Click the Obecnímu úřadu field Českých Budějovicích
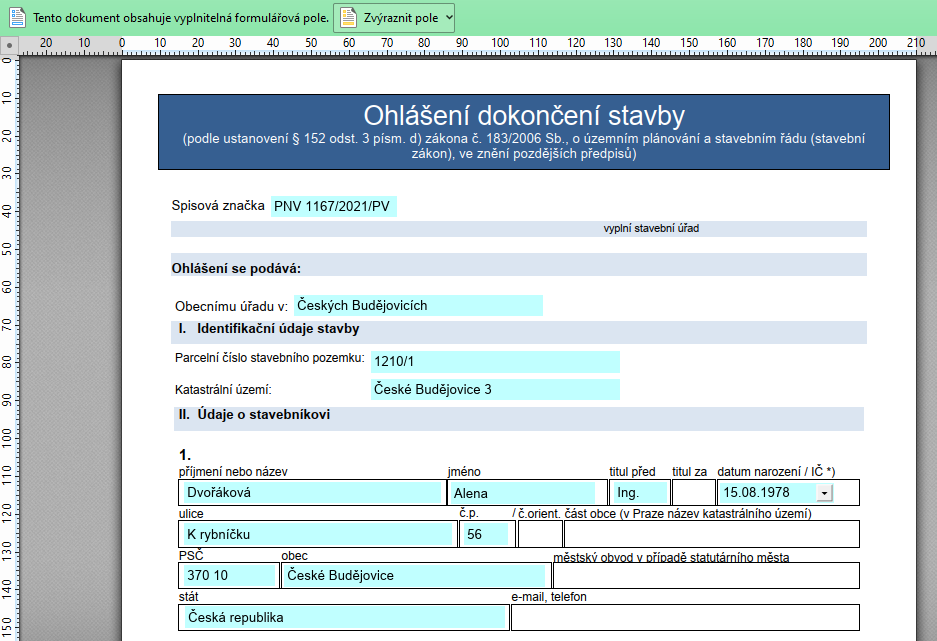 coord(418,305)
